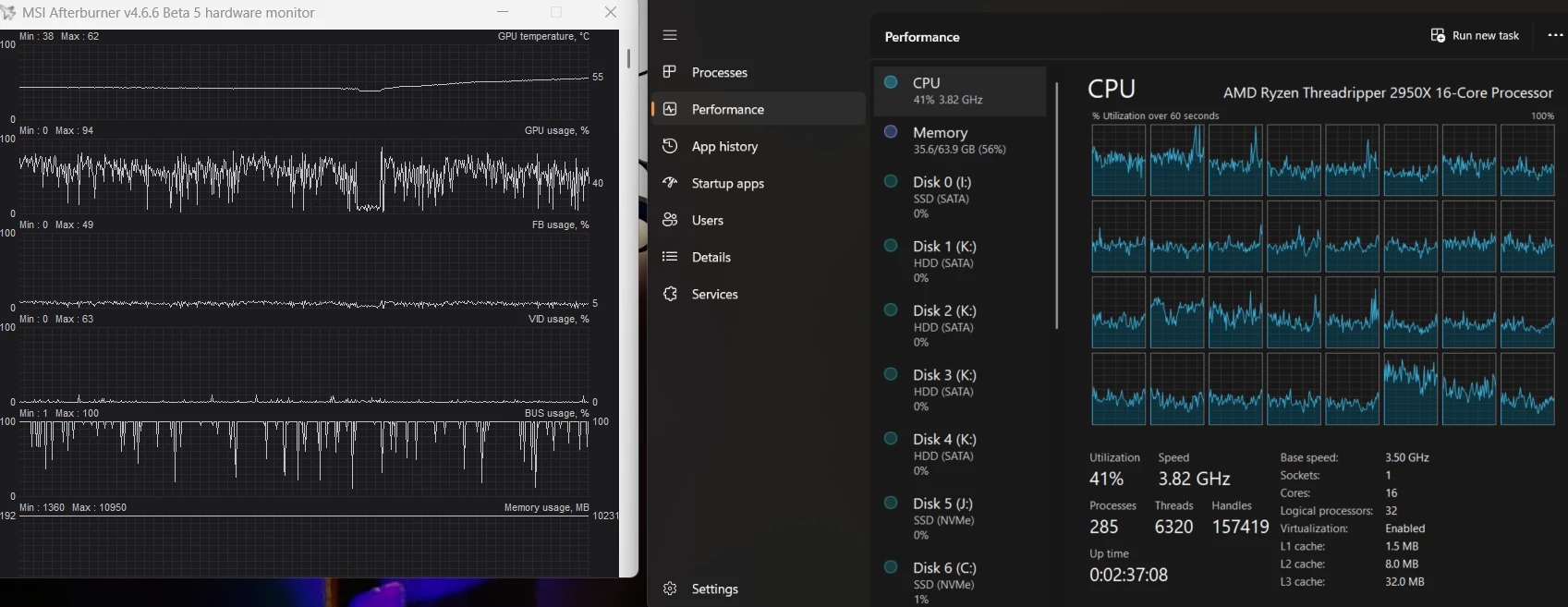
Task: Click the Run new task icon
Action: [1438, 35]
